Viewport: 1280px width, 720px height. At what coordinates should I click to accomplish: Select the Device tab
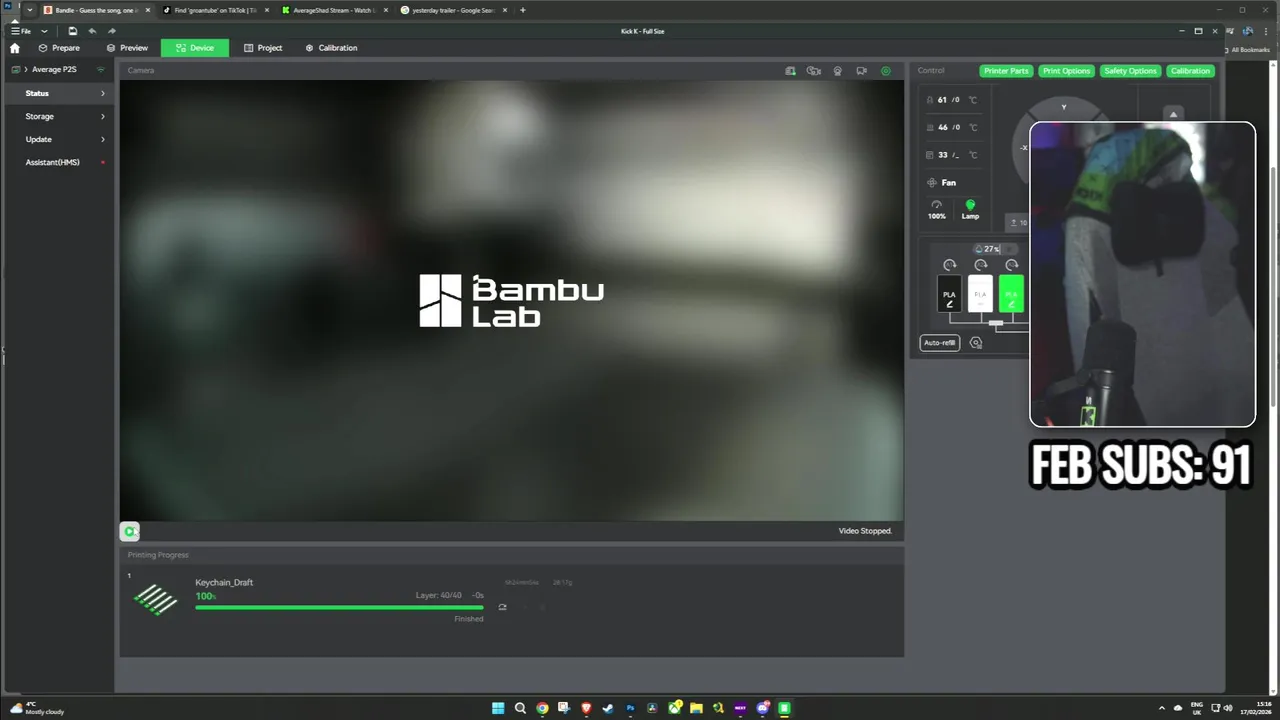(195, 48)
